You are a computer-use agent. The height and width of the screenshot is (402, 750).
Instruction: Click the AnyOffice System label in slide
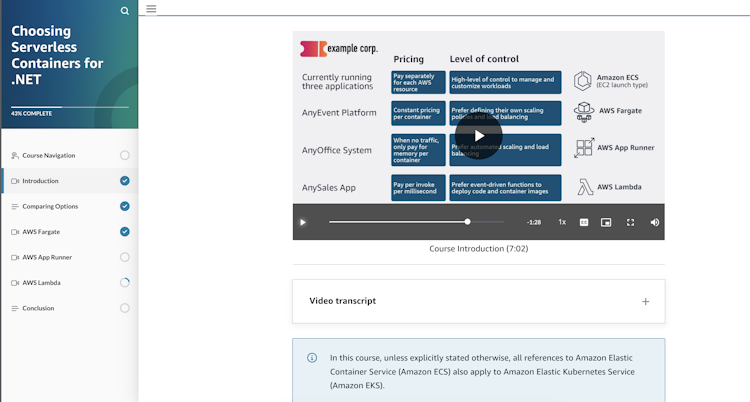coord(337,150)
